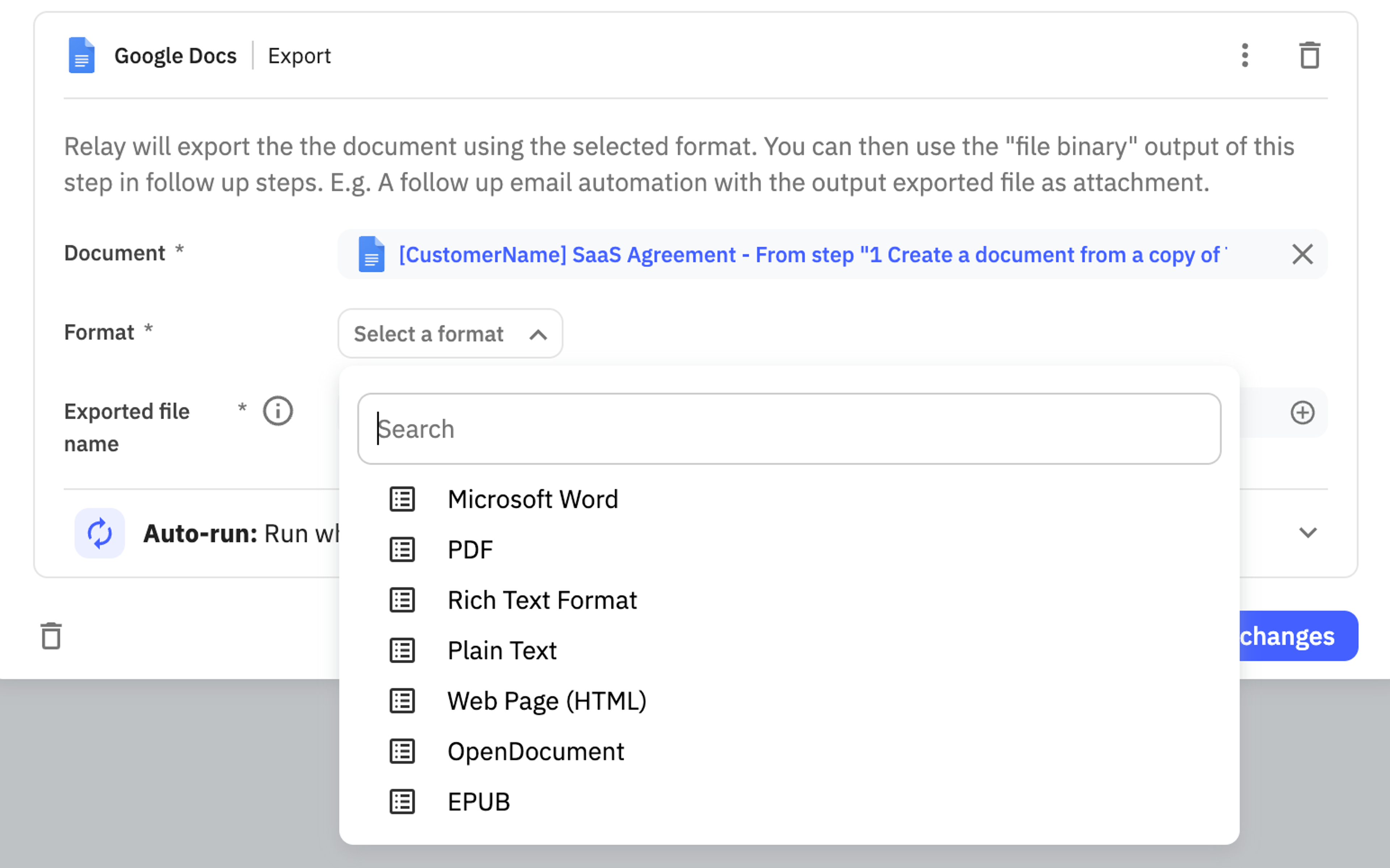The image size is (1390, 868).
Task: Choose Web Page (HTML) format
Action: click(546, 701)
